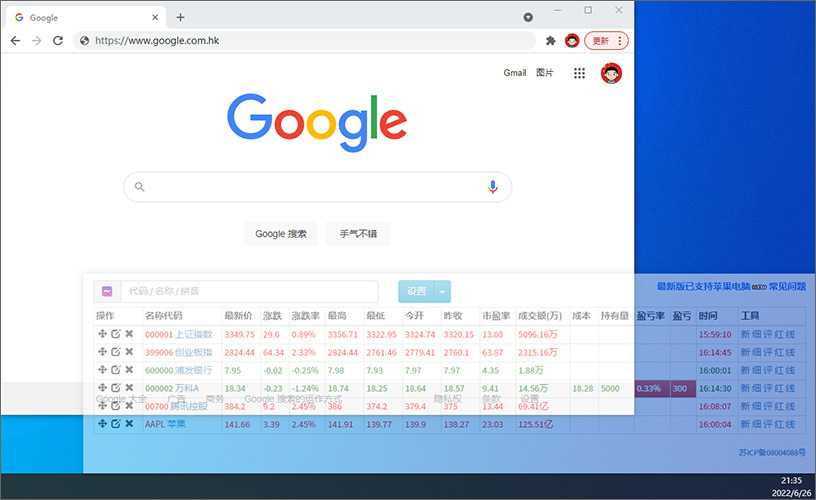Click the 成交额(万) column header
The image size is (816, 500).
[540, 316]
